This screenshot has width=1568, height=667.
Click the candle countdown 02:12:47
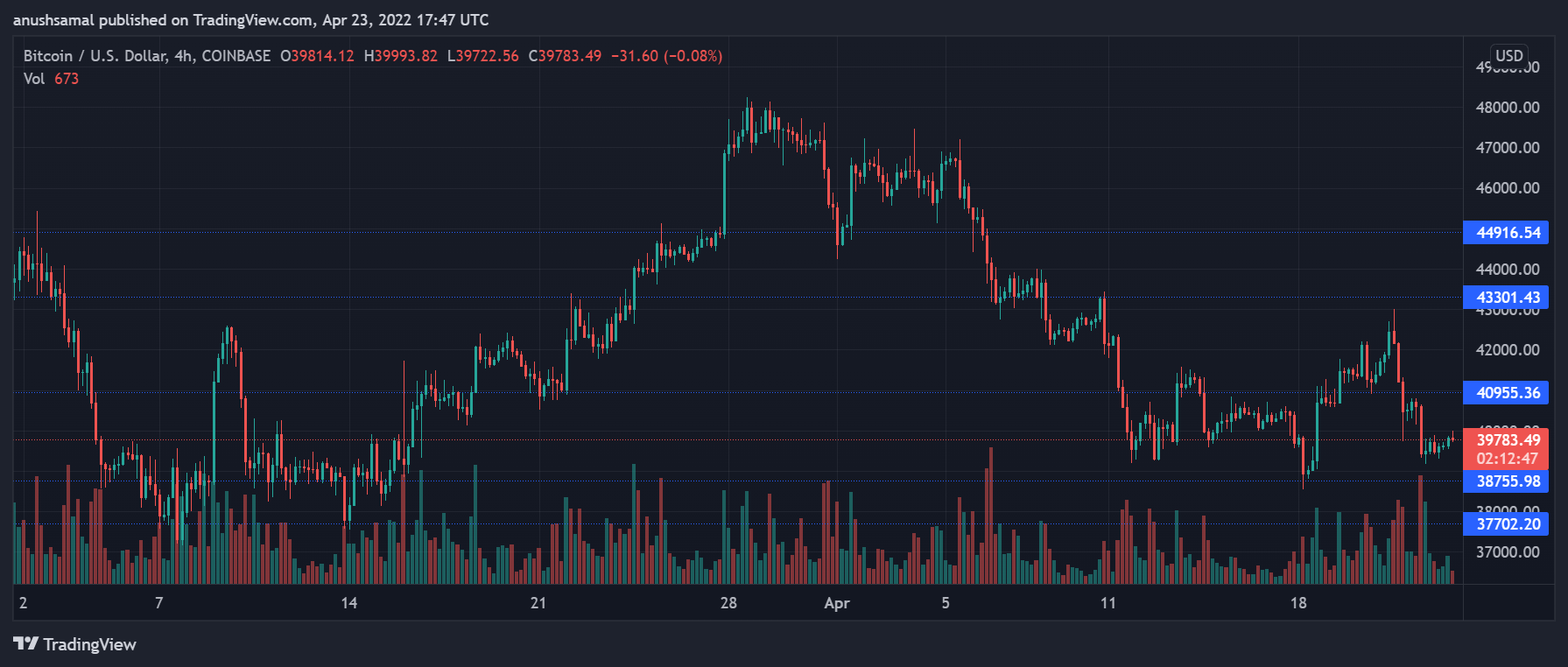[1508, 459]
